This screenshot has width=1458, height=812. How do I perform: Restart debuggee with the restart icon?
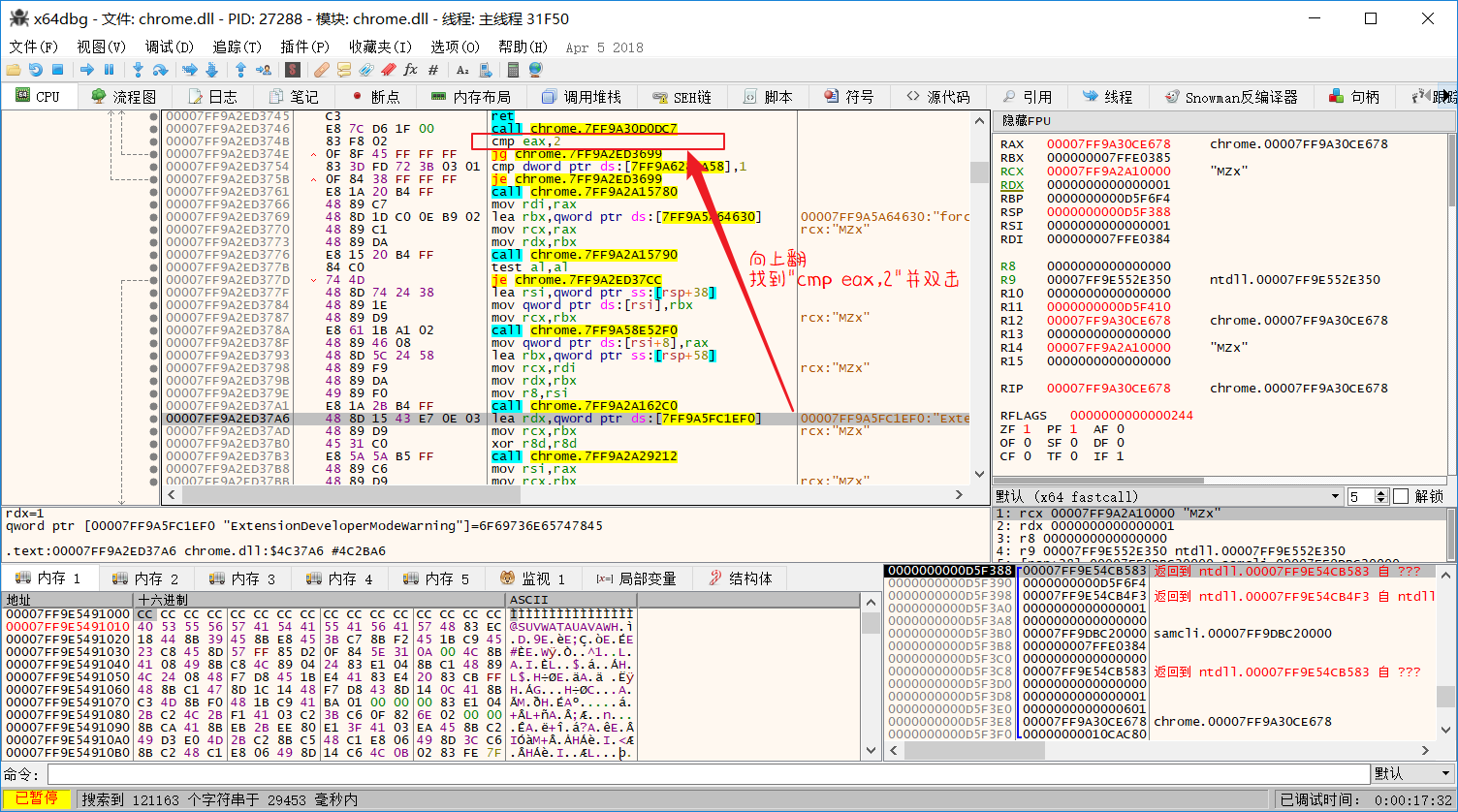[36, 70]
